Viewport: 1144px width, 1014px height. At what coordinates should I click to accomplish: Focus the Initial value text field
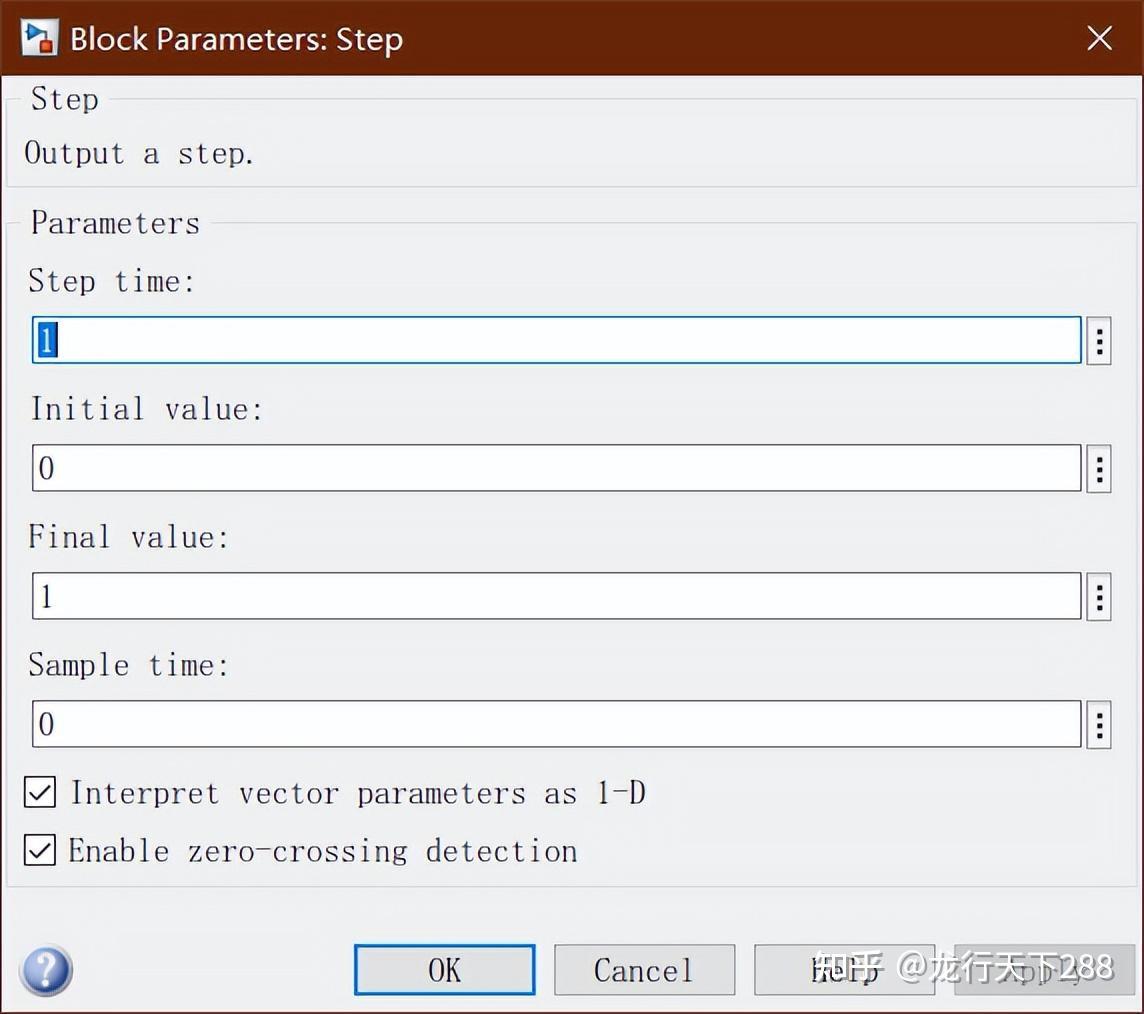[x=556, y=468]
